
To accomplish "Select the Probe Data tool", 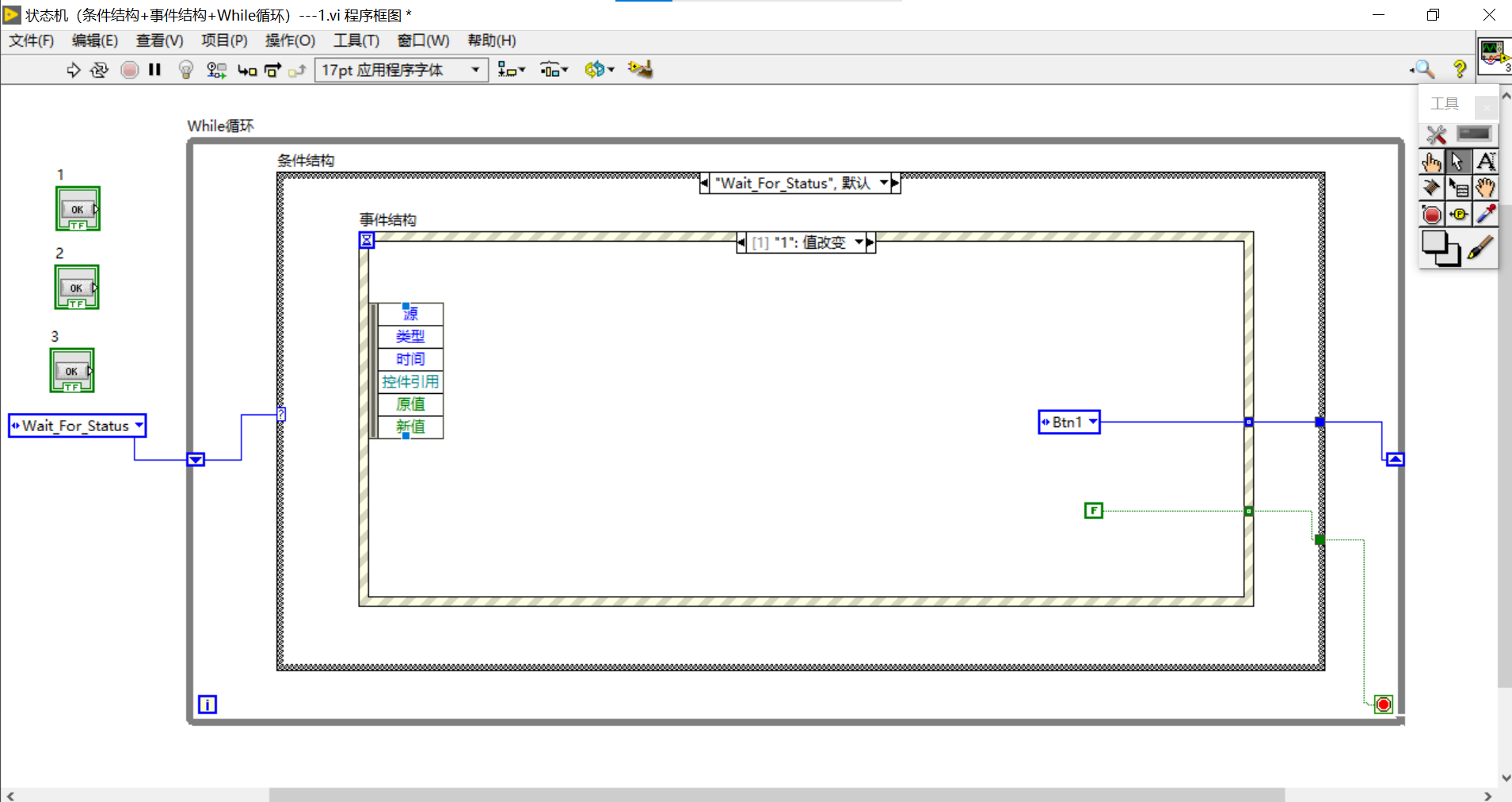I will coord(1457,215).
